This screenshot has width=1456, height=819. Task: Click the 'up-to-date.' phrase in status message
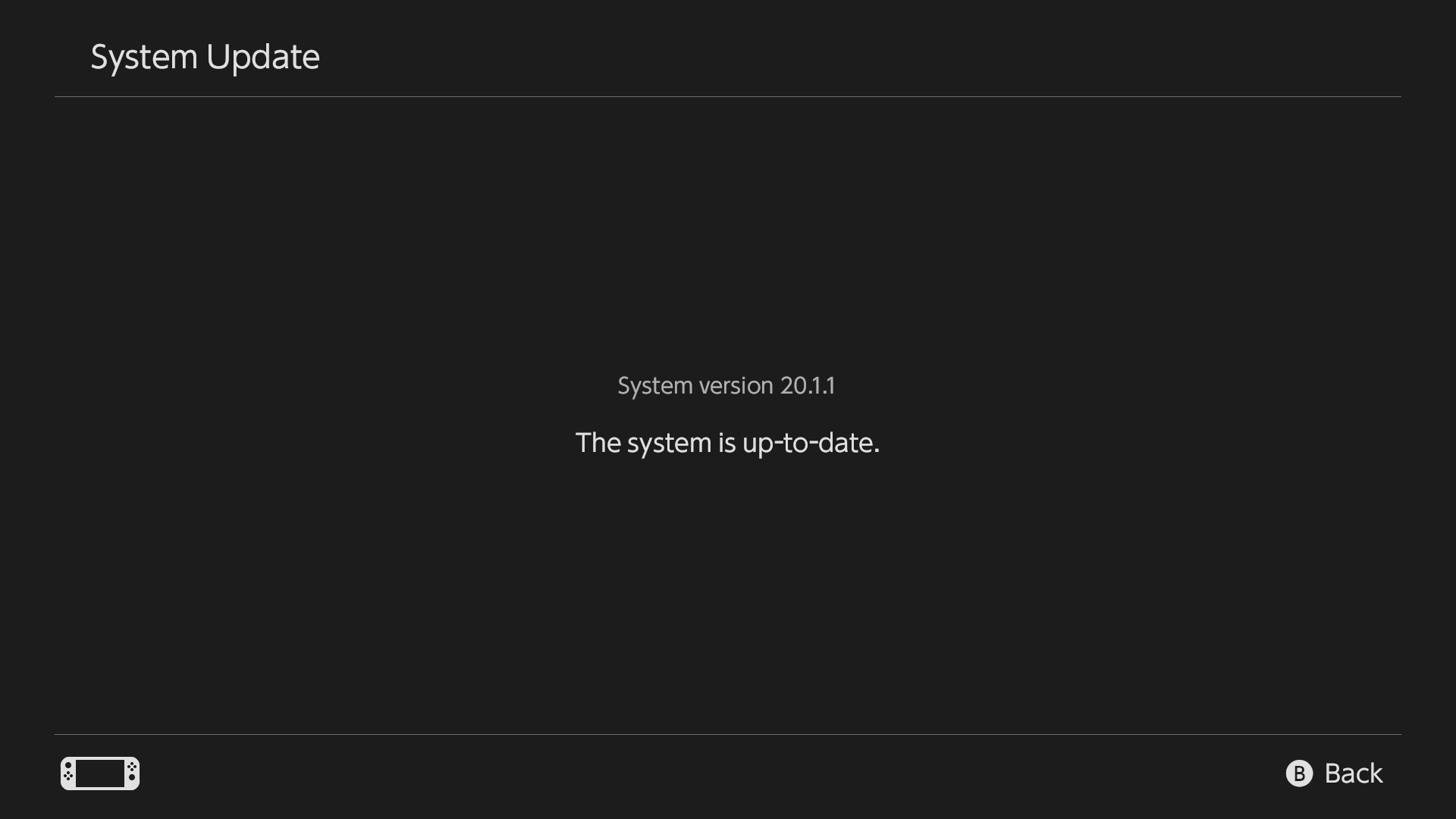[811, 444]
